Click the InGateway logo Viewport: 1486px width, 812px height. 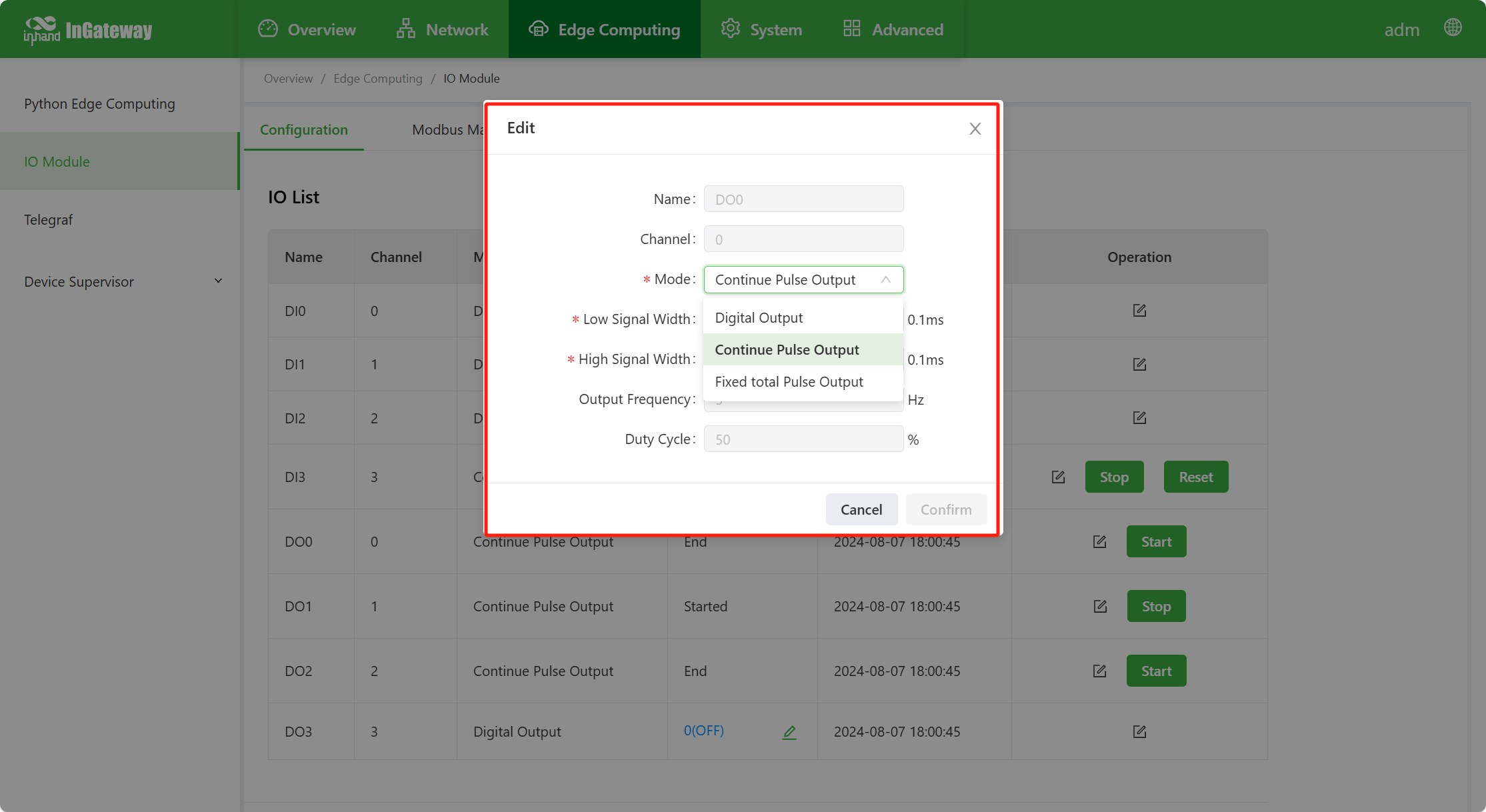click(88, 29)
